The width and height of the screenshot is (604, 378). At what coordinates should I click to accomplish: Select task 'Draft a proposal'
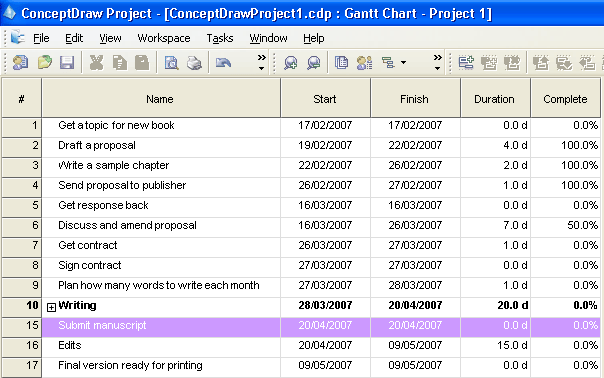tap(97, 146)
